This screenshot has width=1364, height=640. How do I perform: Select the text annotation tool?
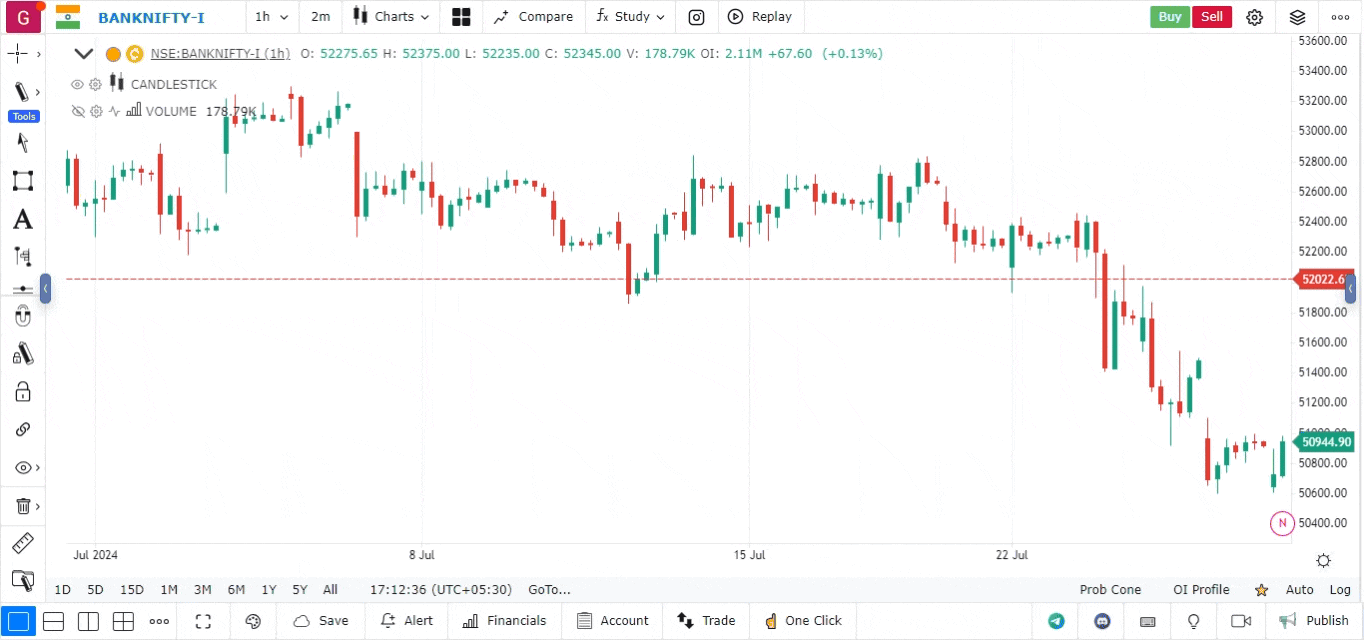pos(22,220)
